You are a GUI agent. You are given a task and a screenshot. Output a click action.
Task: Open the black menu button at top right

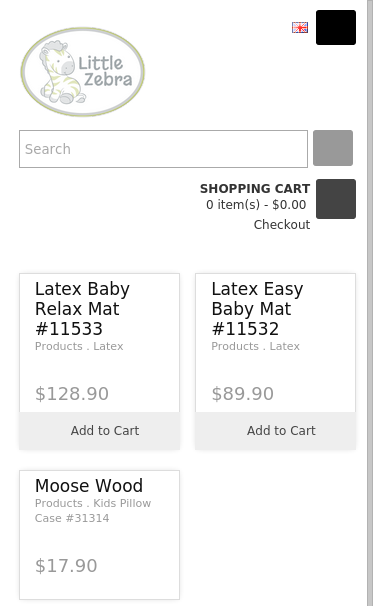point(336,27)
